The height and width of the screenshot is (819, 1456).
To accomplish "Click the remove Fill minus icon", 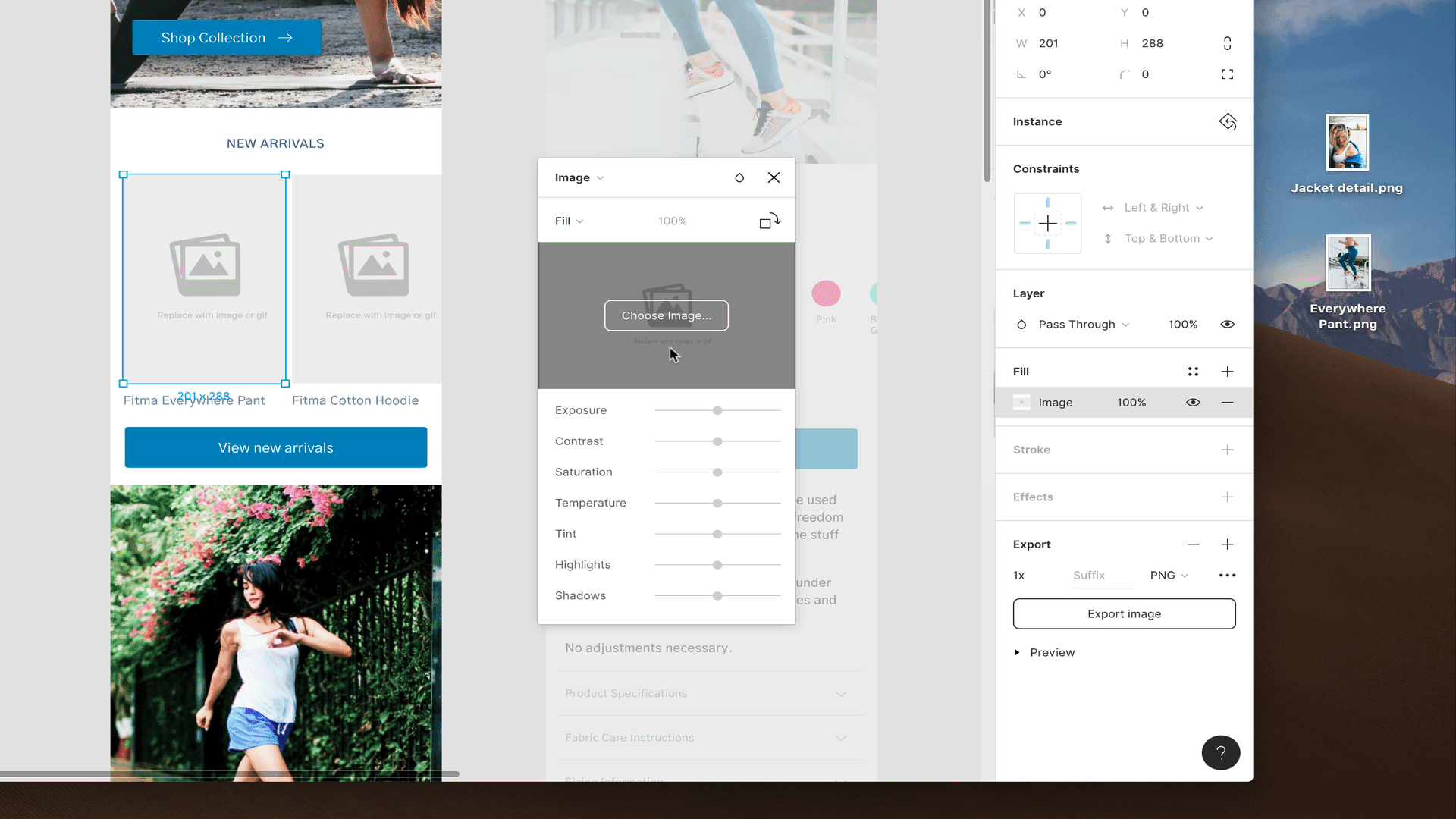I will (x=1228, y=402).
